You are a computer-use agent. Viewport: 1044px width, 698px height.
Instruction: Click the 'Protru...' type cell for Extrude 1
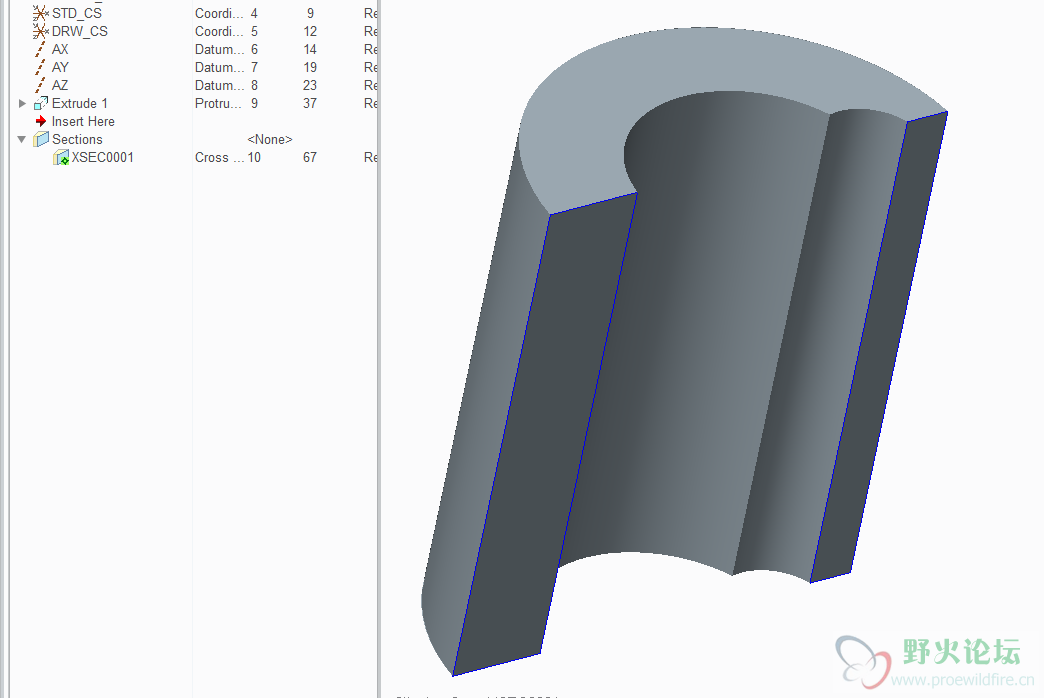[x=218, y=103]
